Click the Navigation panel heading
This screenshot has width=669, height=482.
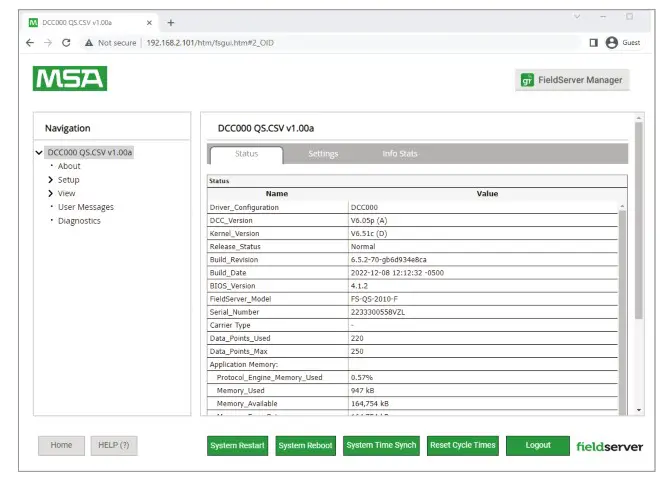point(67,128)
